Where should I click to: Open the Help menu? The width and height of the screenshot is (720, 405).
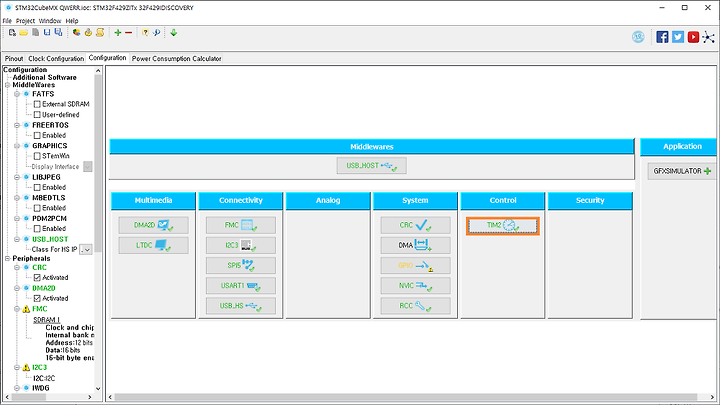[x=72, y=21]
